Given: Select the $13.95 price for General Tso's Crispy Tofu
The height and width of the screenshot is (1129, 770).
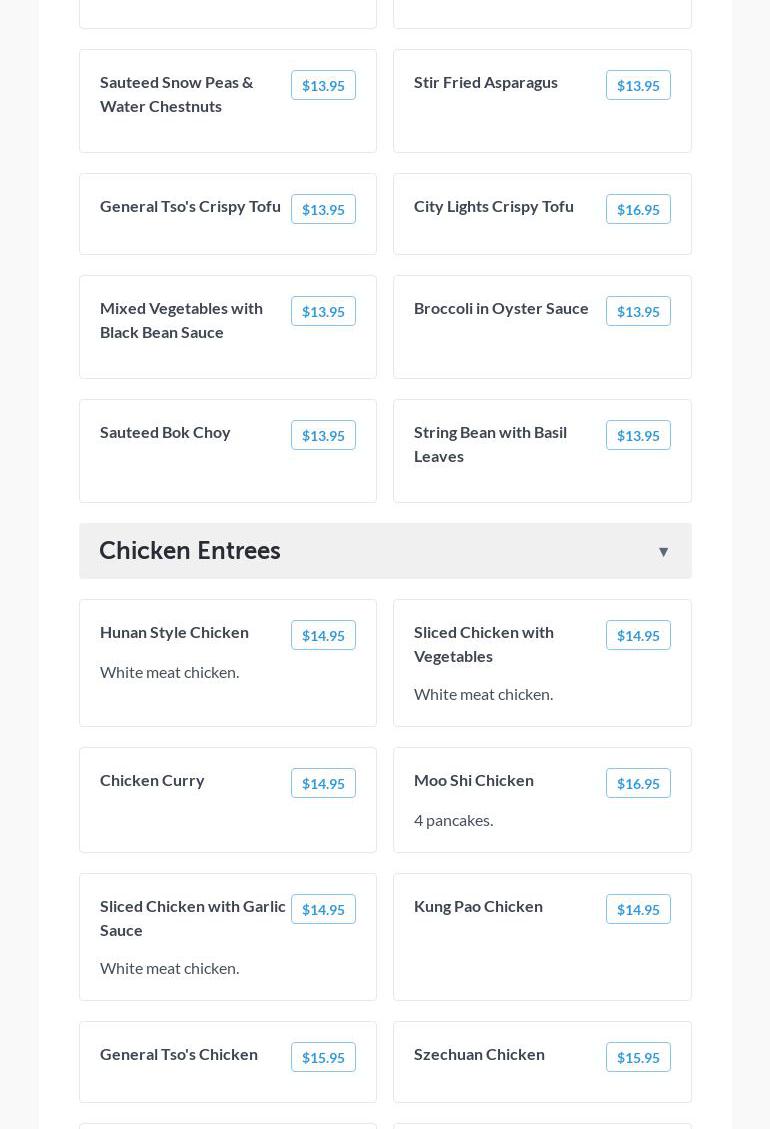Looking at the screenshot, I should click(x=323, y=210).
